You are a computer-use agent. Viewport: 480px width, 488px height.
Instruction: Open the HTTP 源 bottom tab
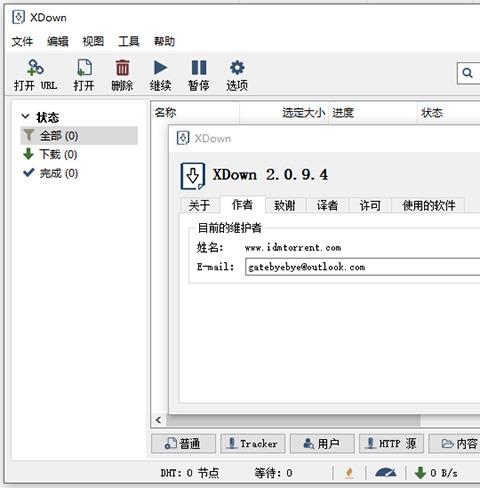[392, 444]
